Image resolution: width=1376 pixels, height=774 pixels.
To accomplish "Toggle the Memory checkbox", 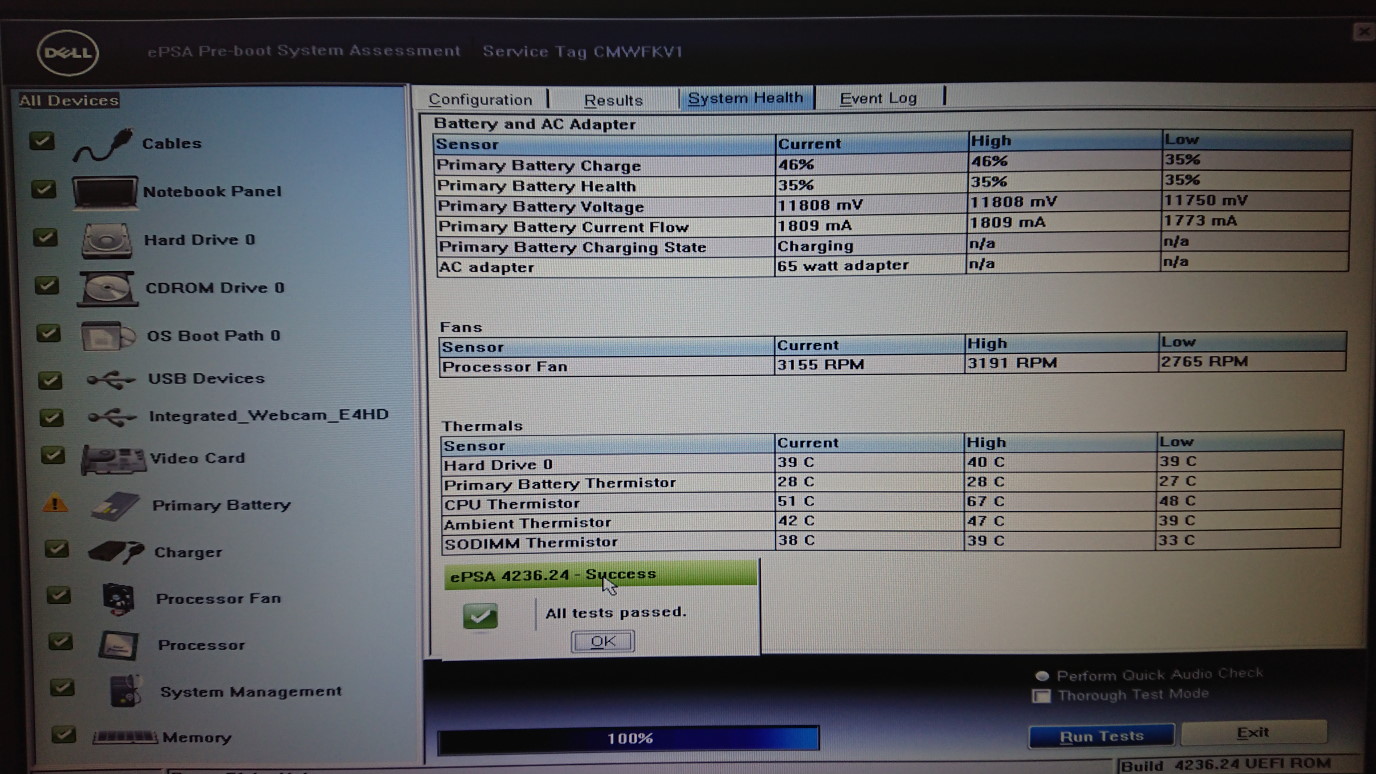I will point(63,735).
